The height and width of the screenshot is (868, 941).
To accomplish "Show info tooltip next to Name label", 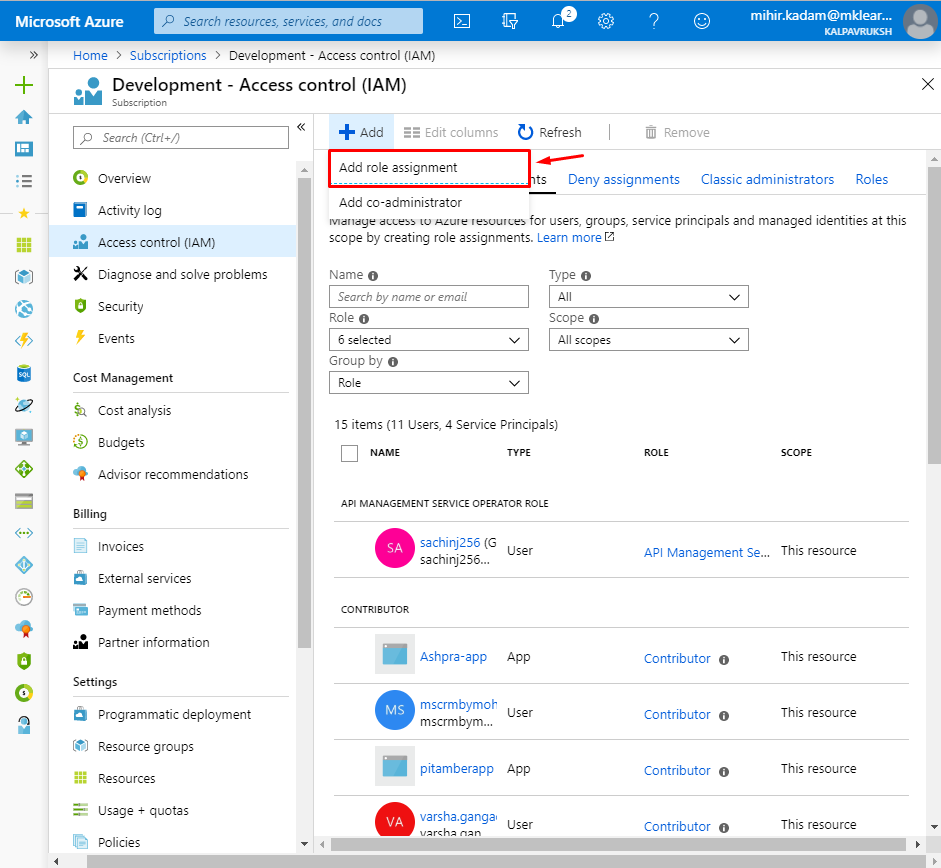I will point(373,276).
